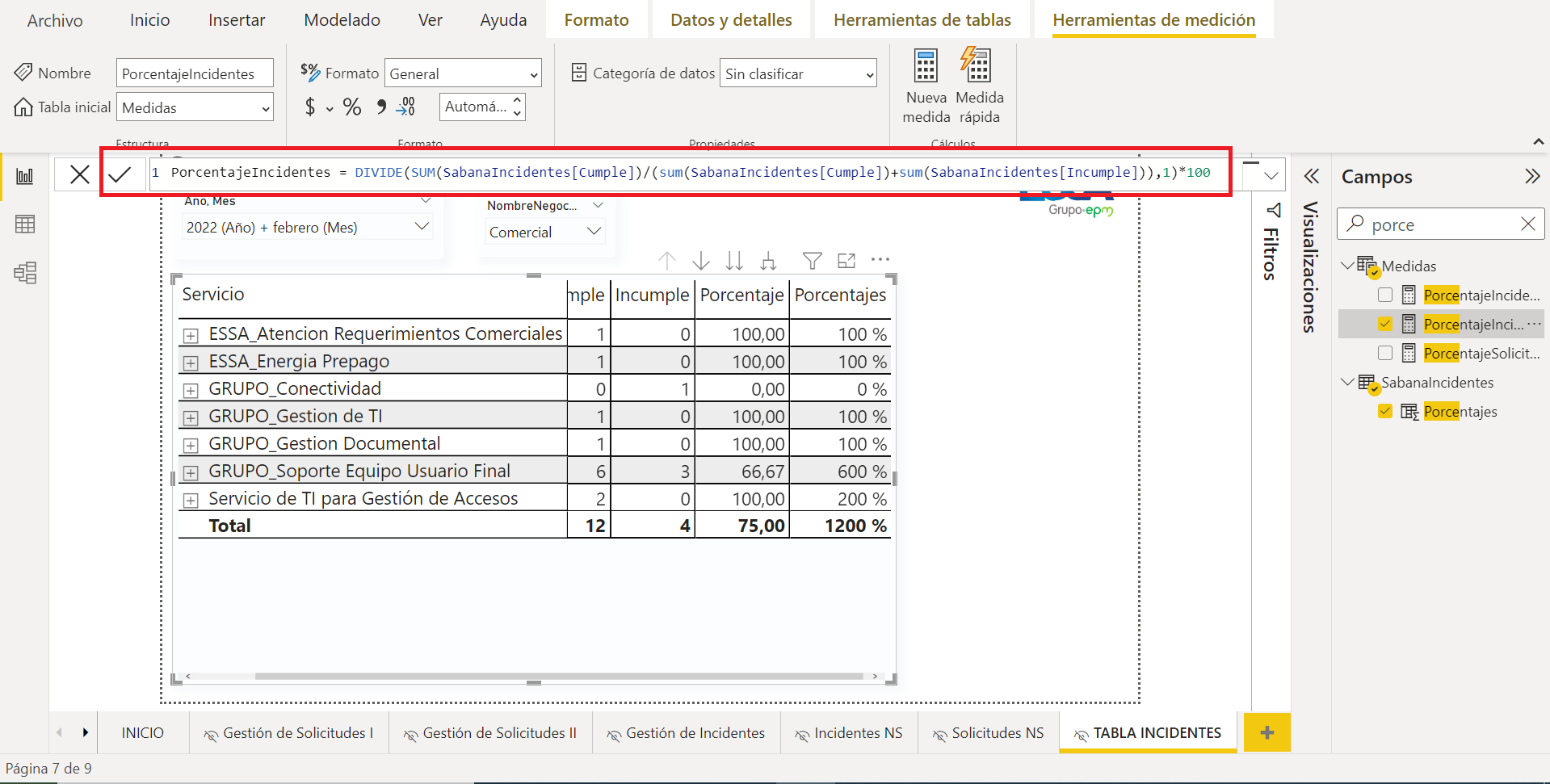Screen dimensions: 1550x784
Task: Commit the formula with the checkmark icon
Action: [x=120, y=174]
